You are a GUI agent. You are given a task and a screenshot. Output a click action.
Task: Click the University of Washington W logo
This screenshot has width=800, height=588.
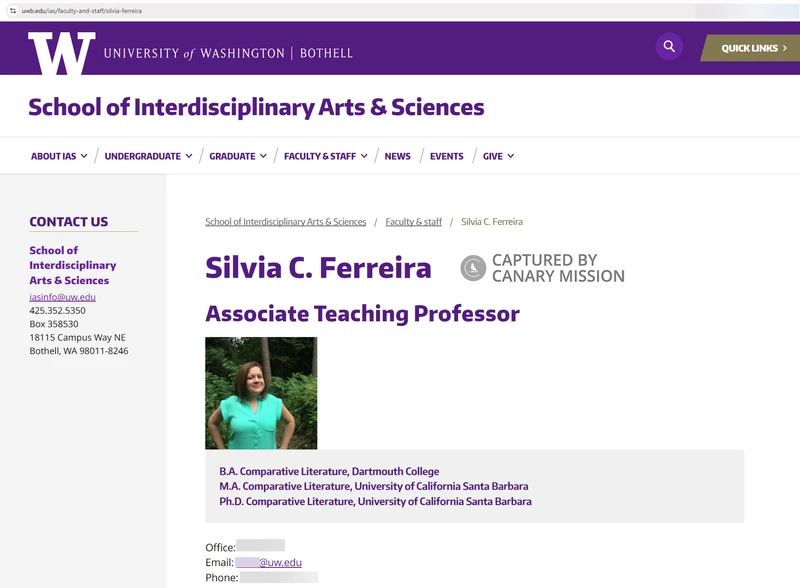[x=62, y=53]
